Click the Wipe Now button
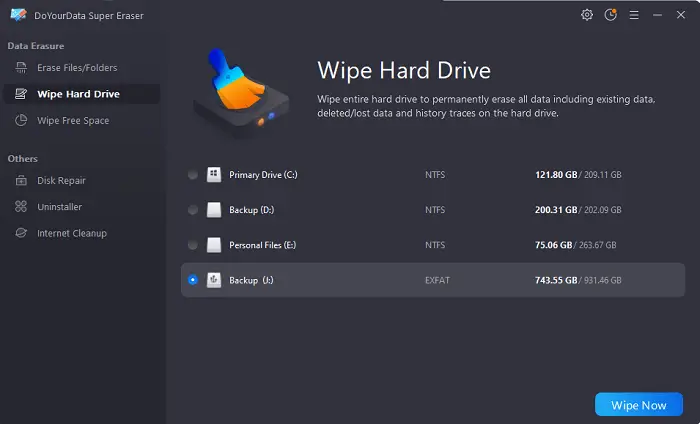This screenshot has width=700, height=424. [639, 405]
